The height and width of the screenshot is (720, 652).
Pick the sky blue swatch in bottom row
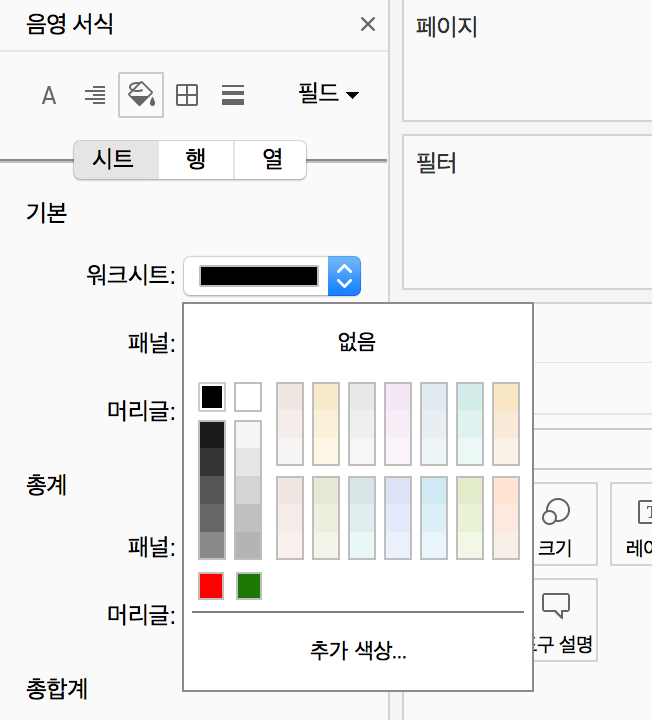click(434, 518)
